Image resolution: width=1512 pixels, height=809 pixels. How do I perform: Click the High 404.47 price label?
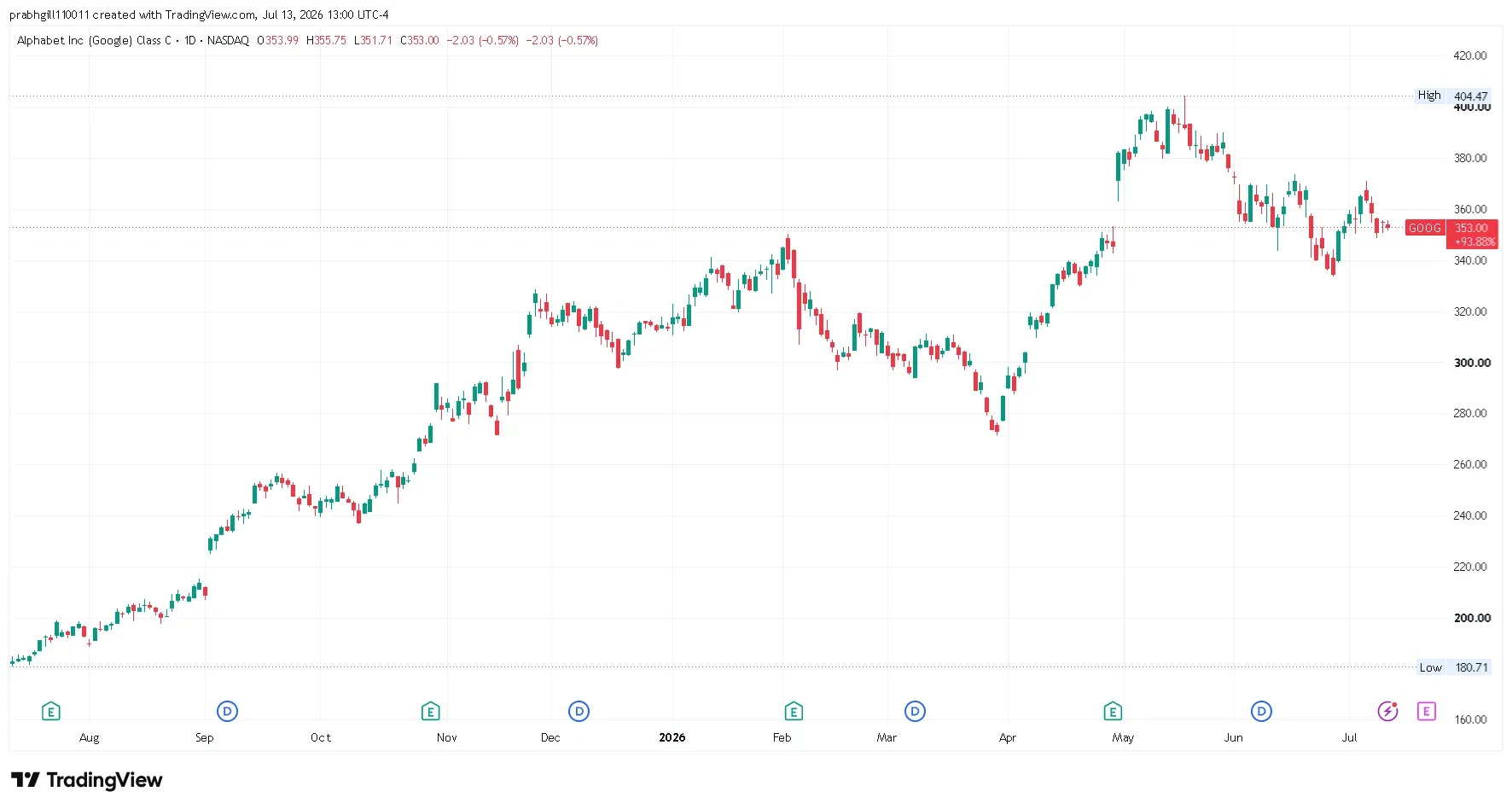[x=1453, y=96]
